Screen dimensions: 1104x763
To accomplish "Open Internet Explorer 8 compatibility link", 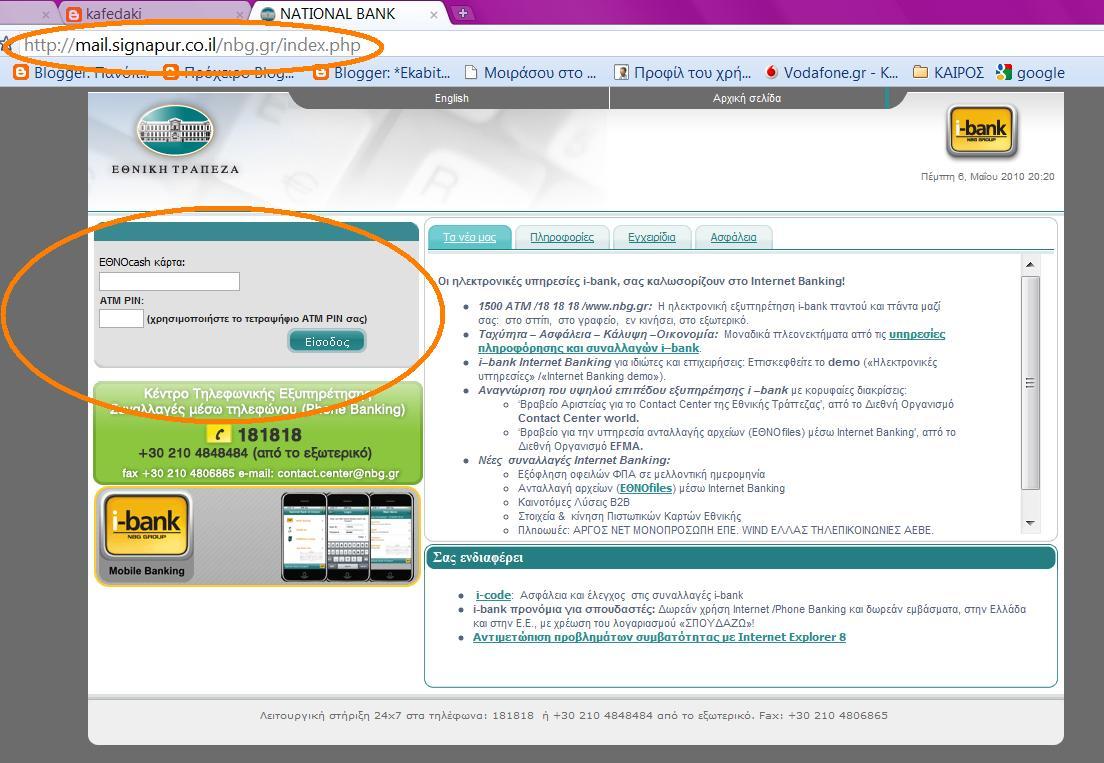I will click(659, 637).
